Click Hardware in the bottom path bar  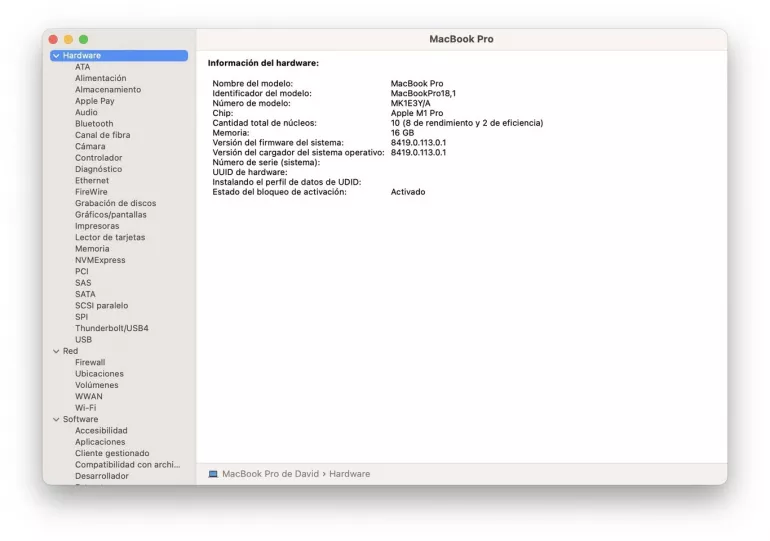pos(350,474)
